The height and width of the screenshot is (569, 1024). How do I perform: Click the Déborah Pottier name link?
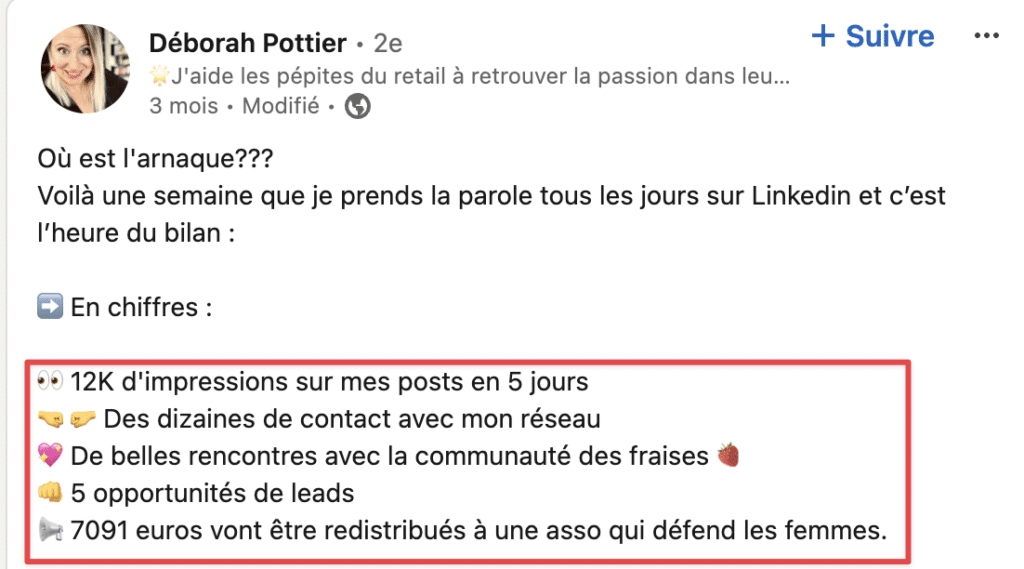[x=248, y=43]
